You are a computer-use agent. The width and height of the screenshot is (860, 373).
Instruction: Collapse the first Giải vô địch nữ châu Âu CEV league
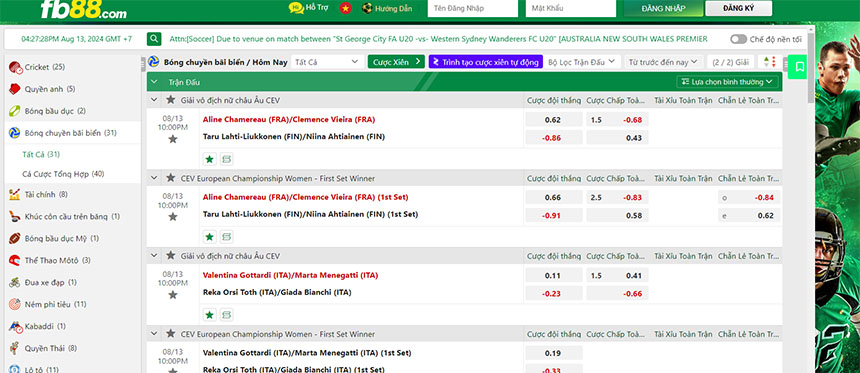click(x=154, y=100)
